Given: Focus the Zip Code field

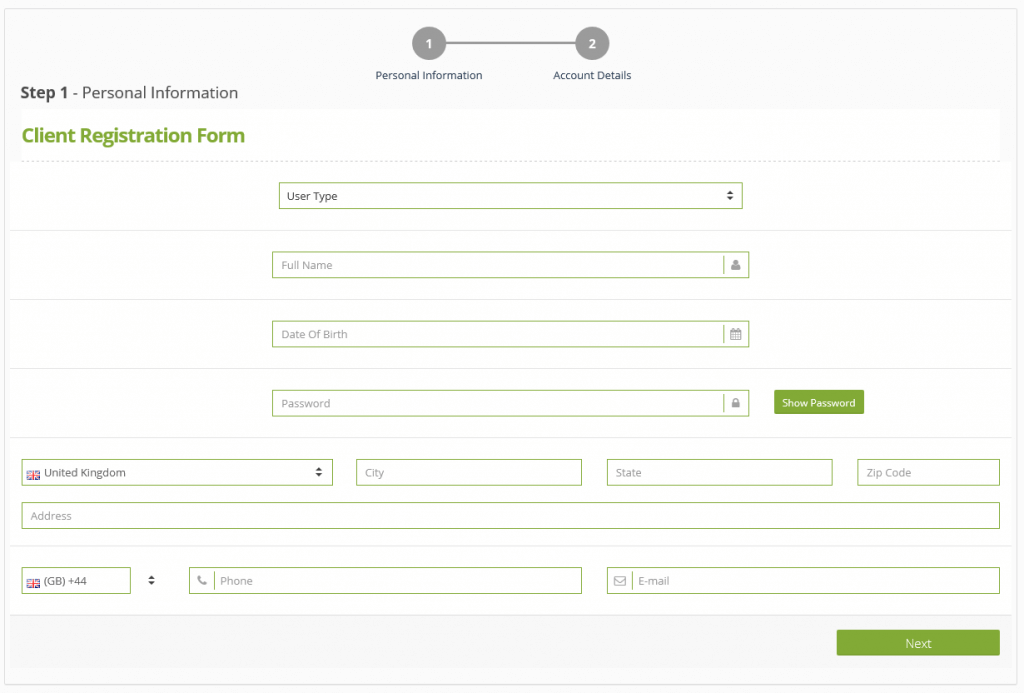Looking at the screenshot, I should pyautogui.click(x=928, y=472).
